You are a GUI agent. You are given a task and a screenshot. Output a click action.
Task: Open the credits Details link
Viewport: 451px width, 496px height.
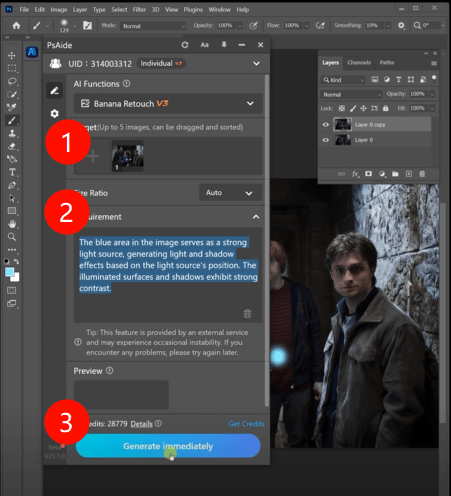click(141, 424)
